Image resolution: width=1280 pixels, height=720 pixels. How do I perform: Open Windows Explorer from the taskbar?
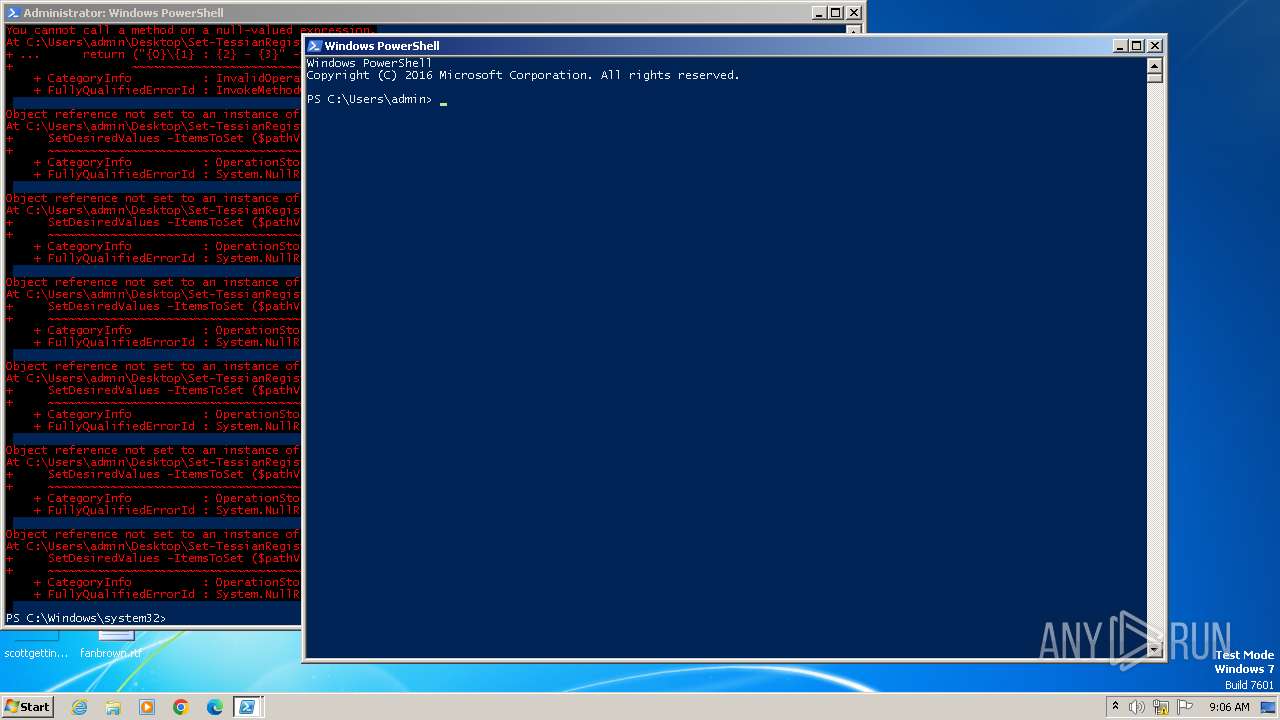(x=113, y=707)
